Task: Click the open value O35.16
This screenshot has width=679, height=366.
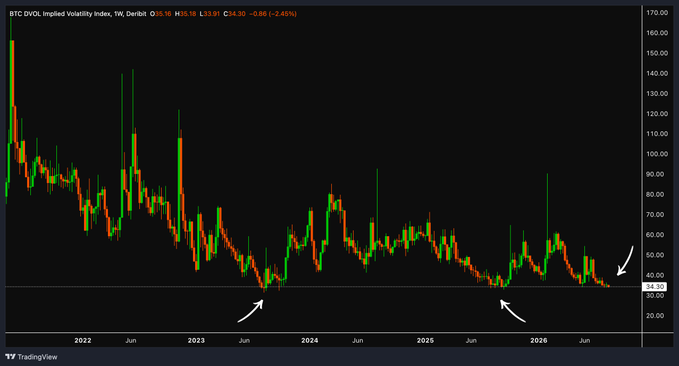Action: pos(161,14)
